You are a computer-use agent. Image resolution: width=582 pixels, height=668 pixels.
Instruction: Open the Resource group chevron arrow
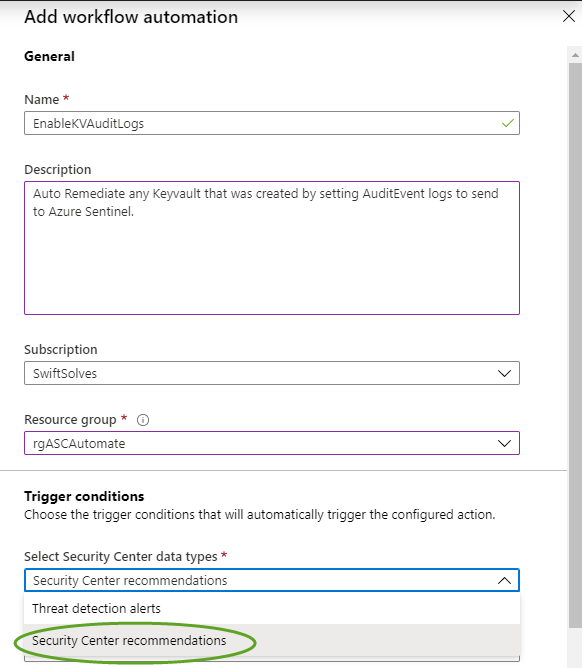504,443
